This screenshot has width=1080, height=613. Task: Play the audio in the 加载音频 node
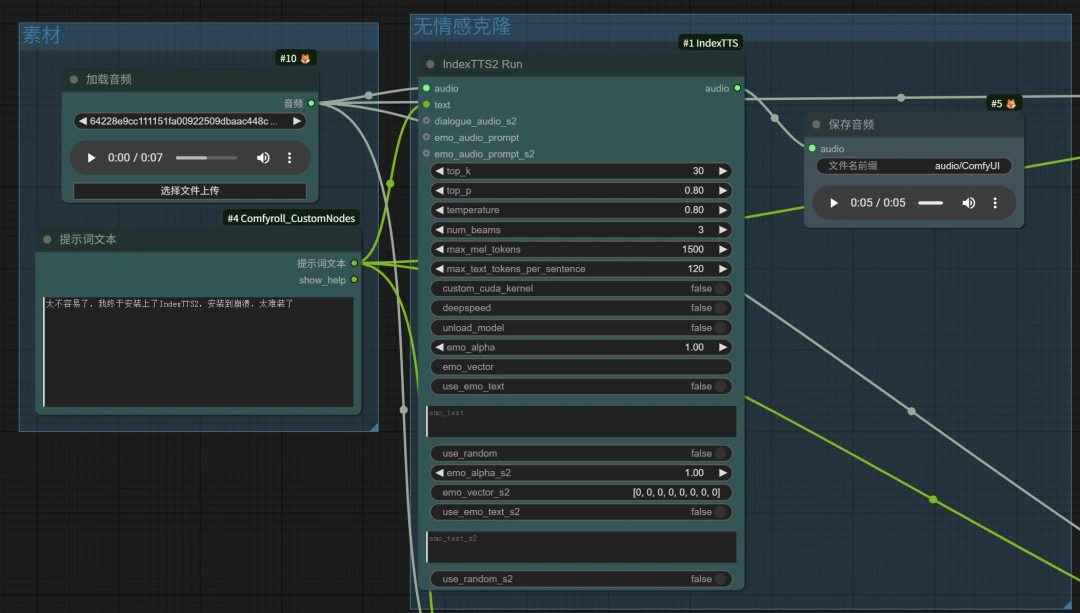pyautogui.click(x=91, y=158)
